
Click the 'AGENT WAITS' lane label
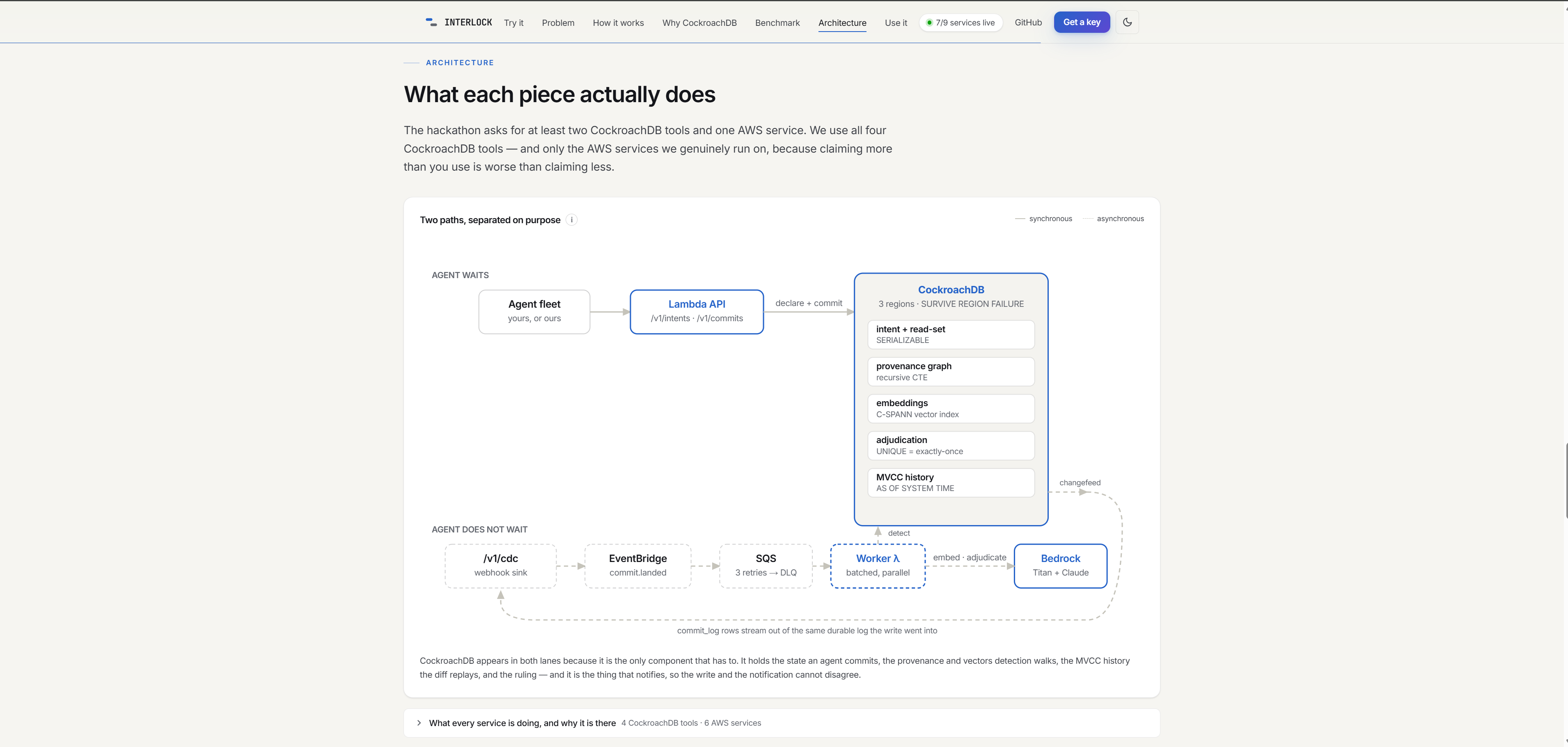pyautogui.click(x=460, y=276)
